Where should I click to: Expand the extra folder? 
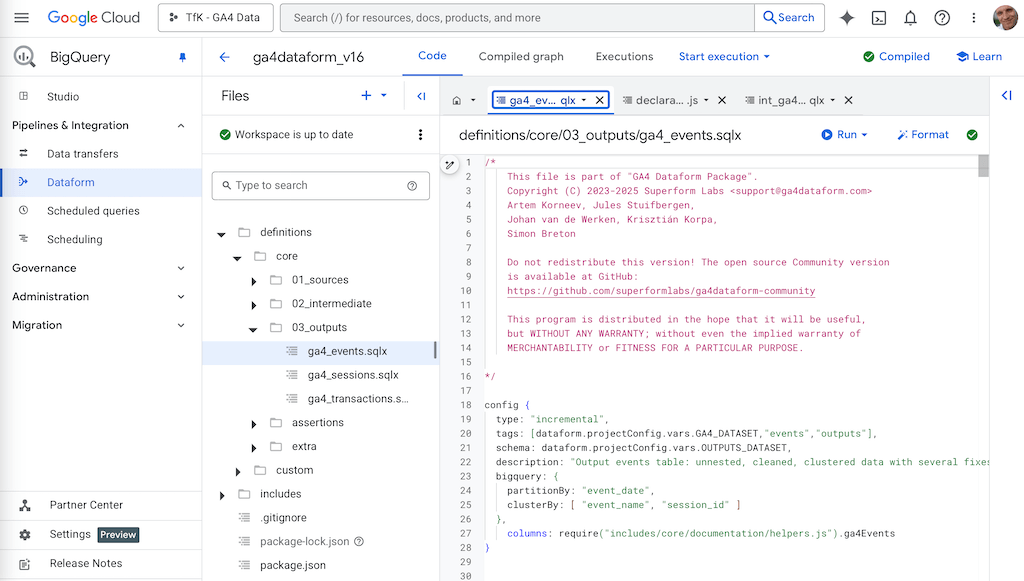(253, 448)
